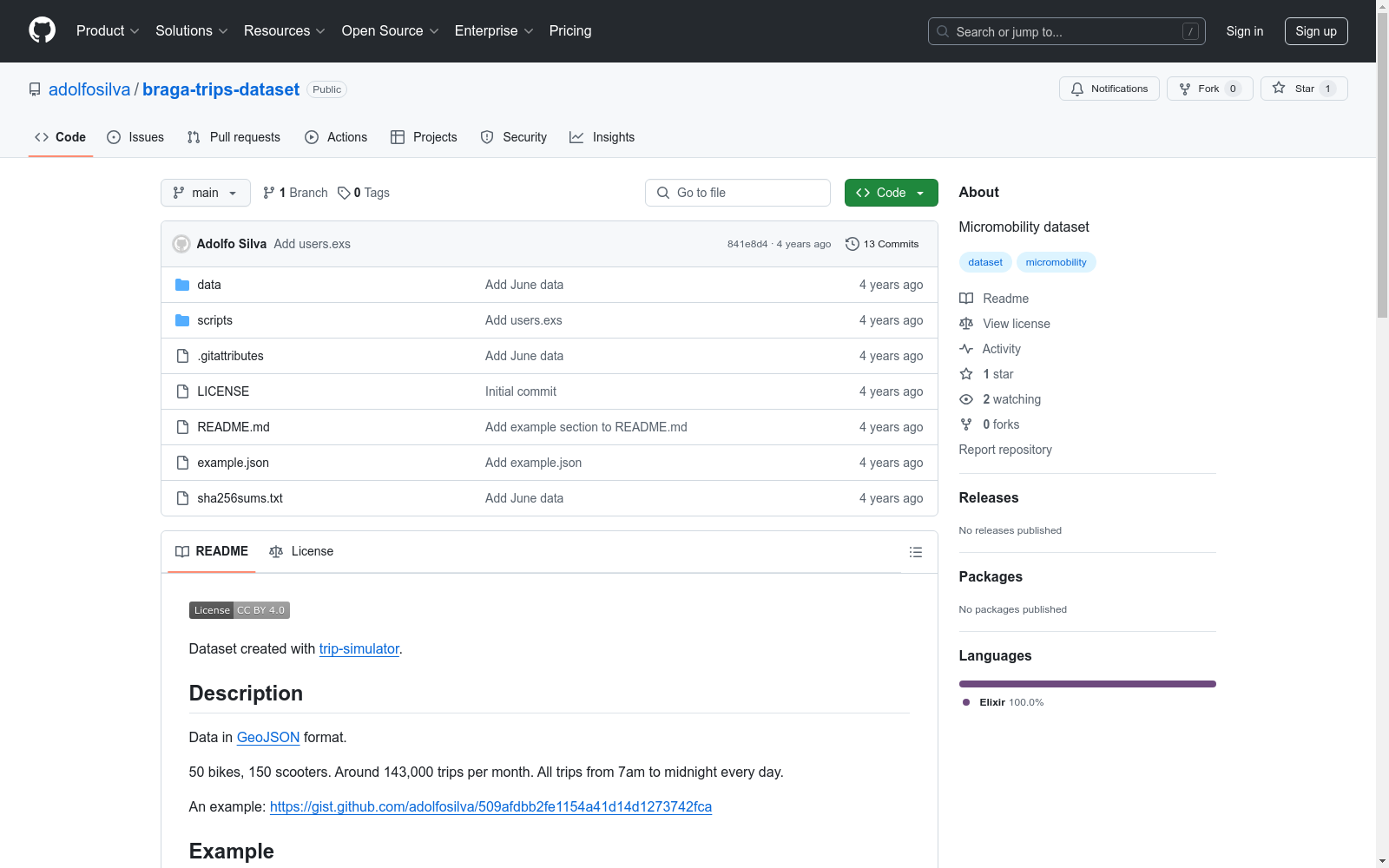Screen dimensions: 1389x868
Task: Click the micromobility topic tag
Action: pyautogui.click(x=1056, y=262)
